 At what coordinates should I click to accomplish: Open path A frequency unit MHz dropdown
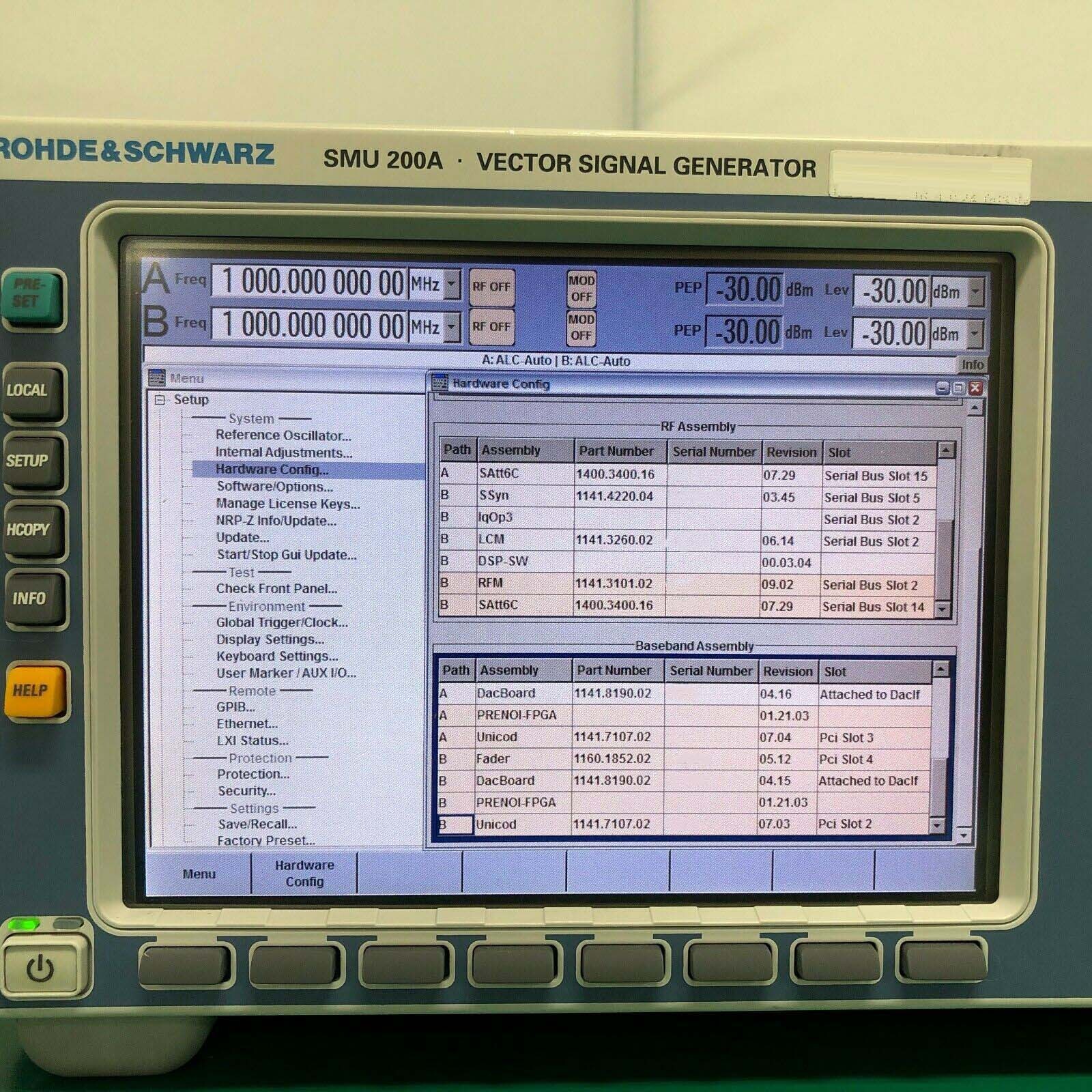tap(452, 283)
